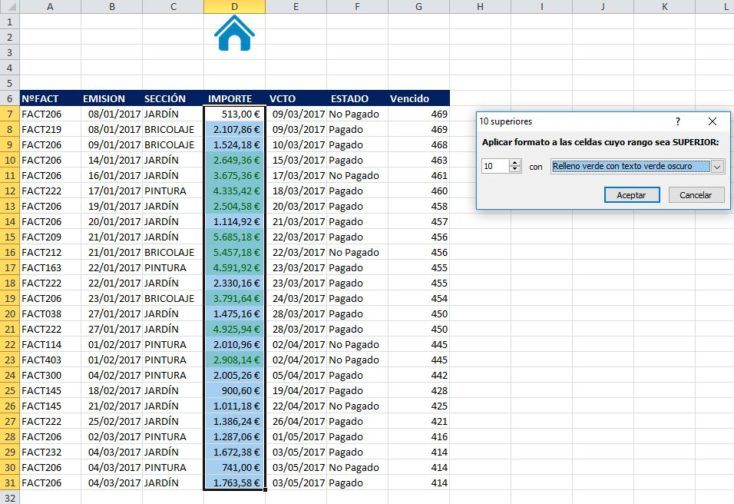Image resolution: width=734 pixels, height=504 pixels.
Task: Click emission date 14/01/2017
Action: (111, 160)
